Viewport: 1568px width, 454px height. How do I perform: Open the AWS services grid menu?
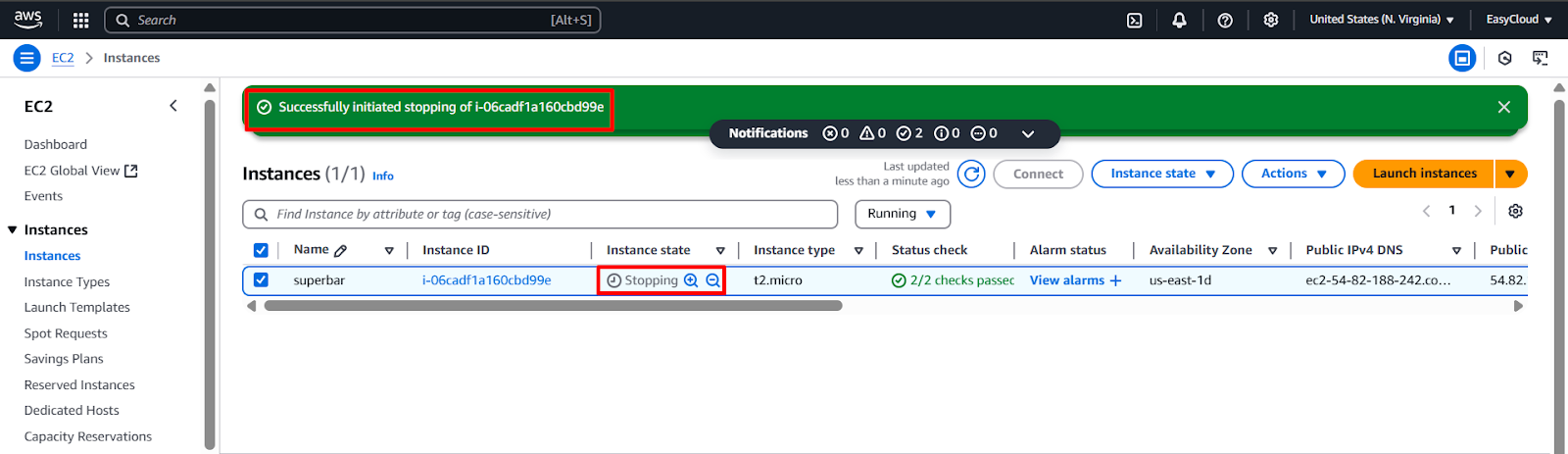[x=81, y=20]
